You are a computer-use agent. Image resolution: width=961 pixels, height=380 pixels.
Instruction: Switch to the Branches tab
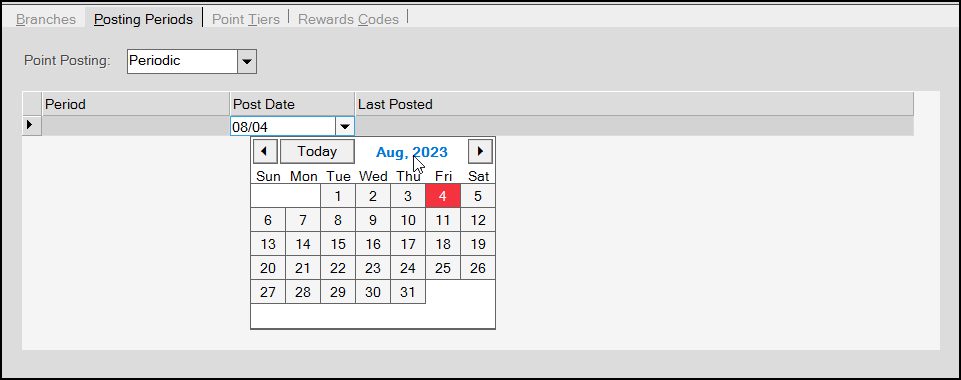pyautogui.click(x=46, y=19)
